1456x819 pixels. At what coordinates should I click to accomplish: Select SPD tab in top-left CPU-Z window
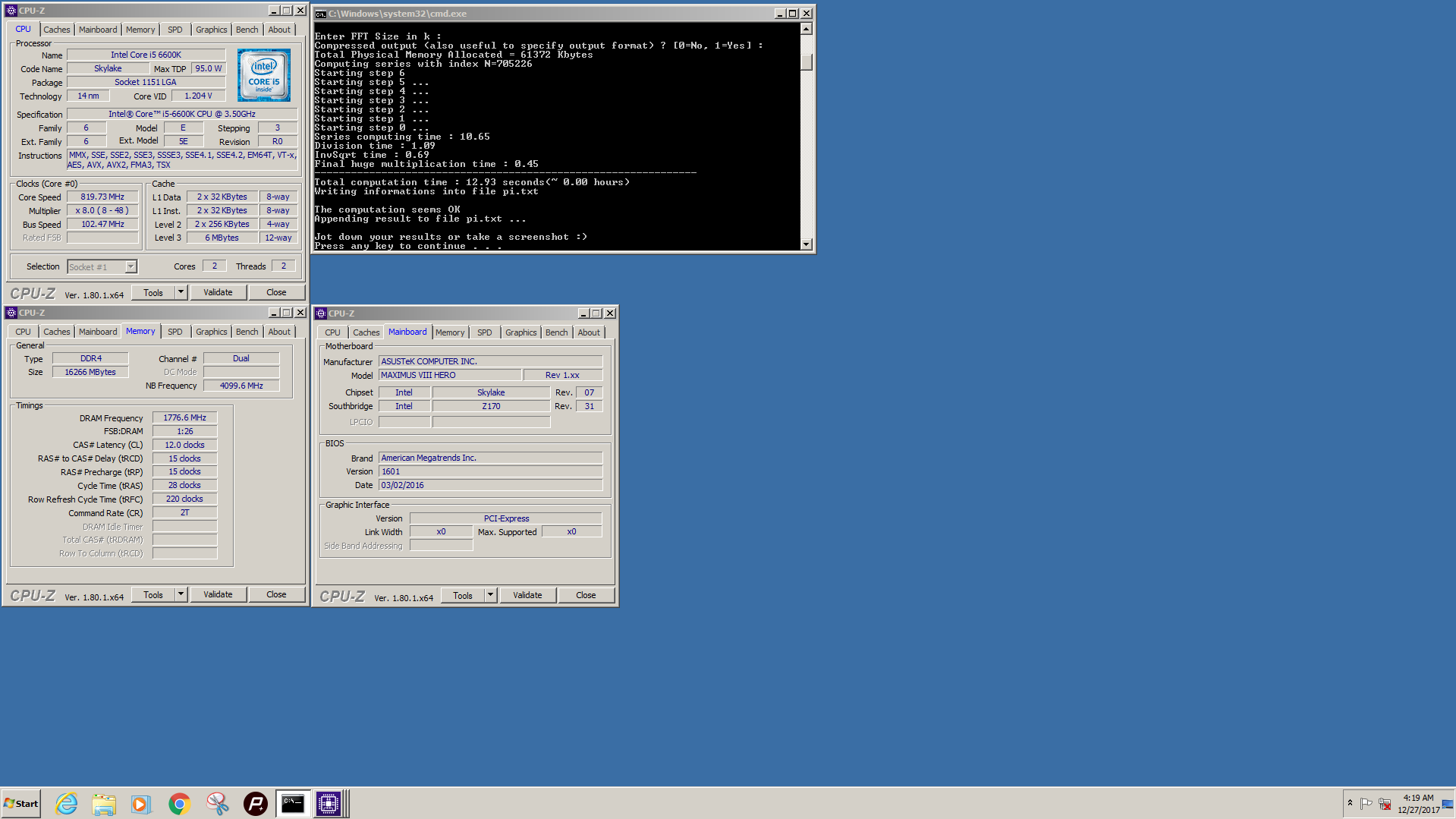point(175,30)
